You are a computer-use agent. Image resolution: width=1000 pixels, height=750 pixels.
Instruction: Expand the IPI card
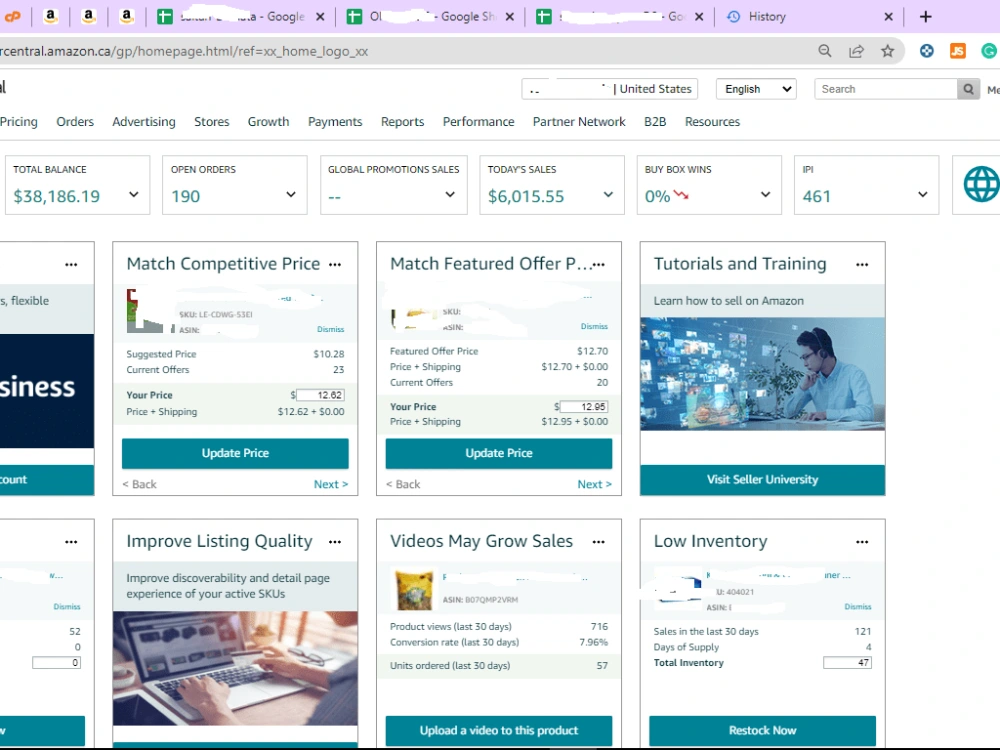point(923,195)
